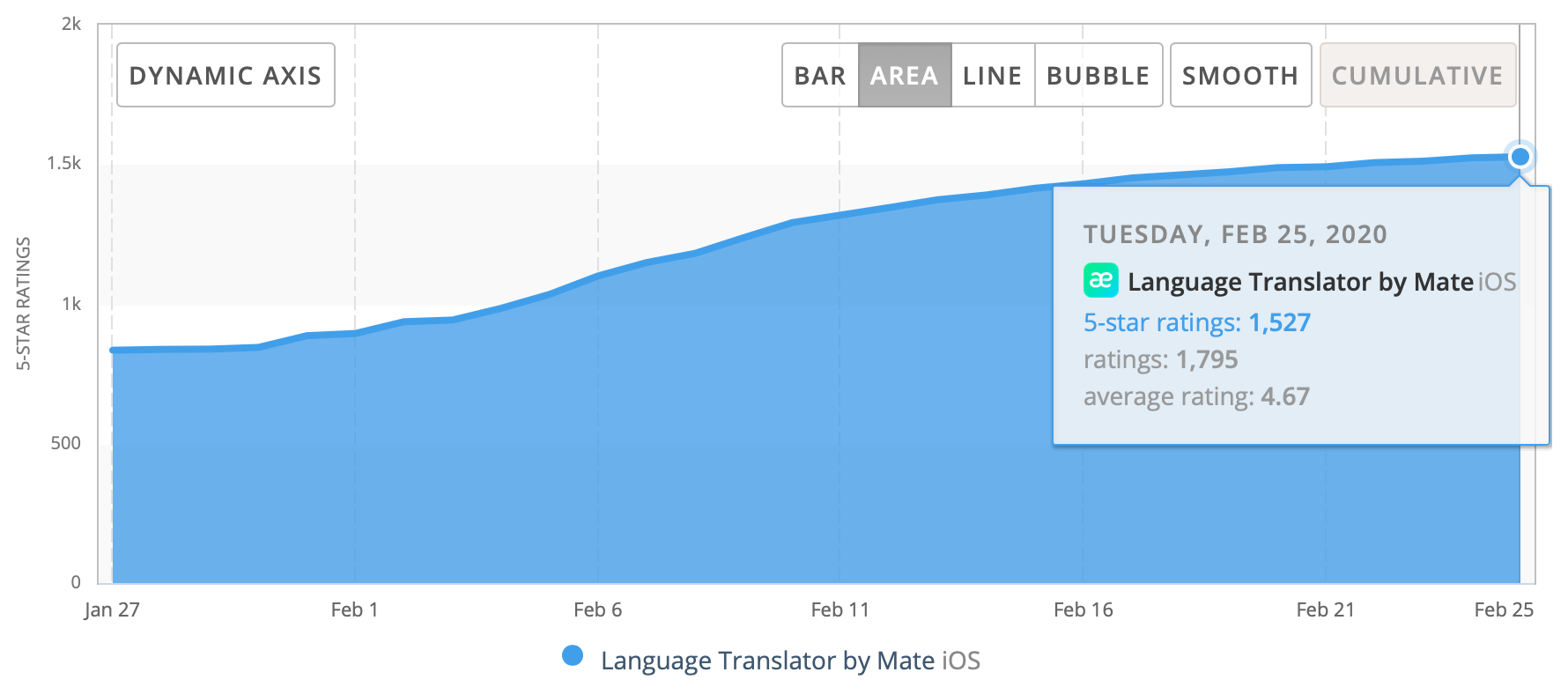
Task: Click the 1k y-axis label
Action: 71,304
